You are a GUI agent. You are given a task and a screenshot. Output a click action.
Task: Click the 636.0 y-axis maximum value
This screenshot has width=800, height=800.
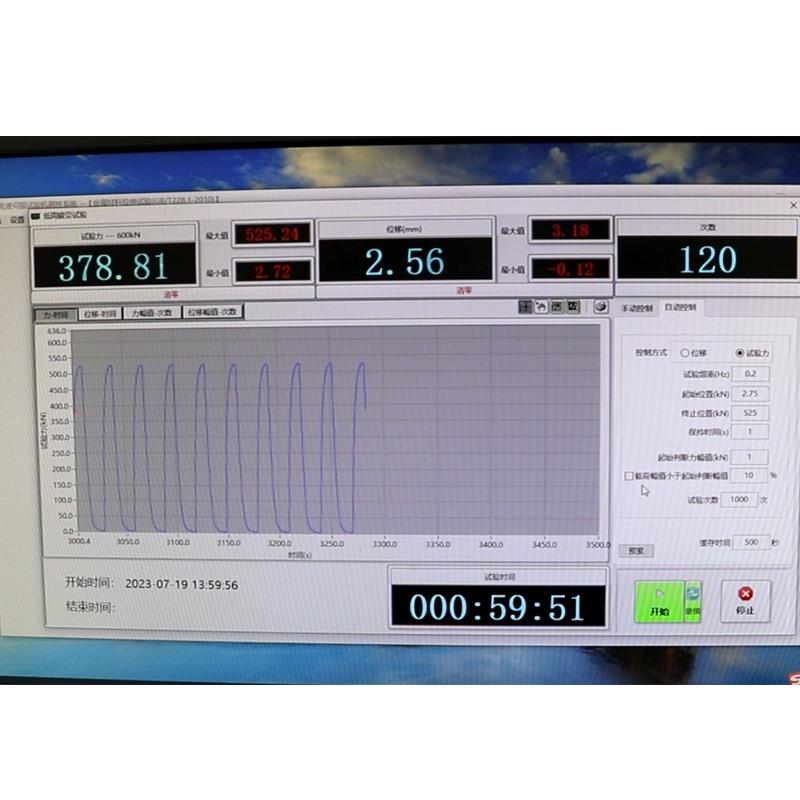click(x=57, y=331)
